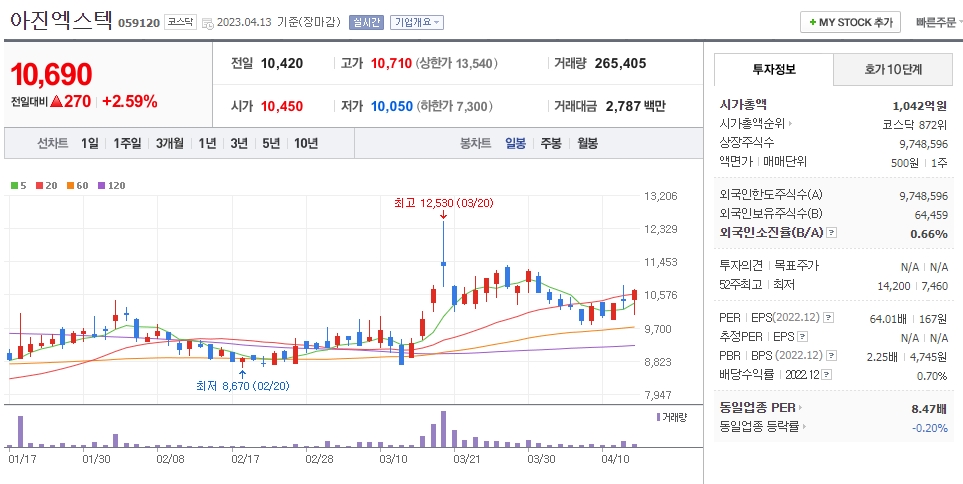The image size is (963, 484).
Task: Select the 10년 line chart period
Action: coord(306,144)
